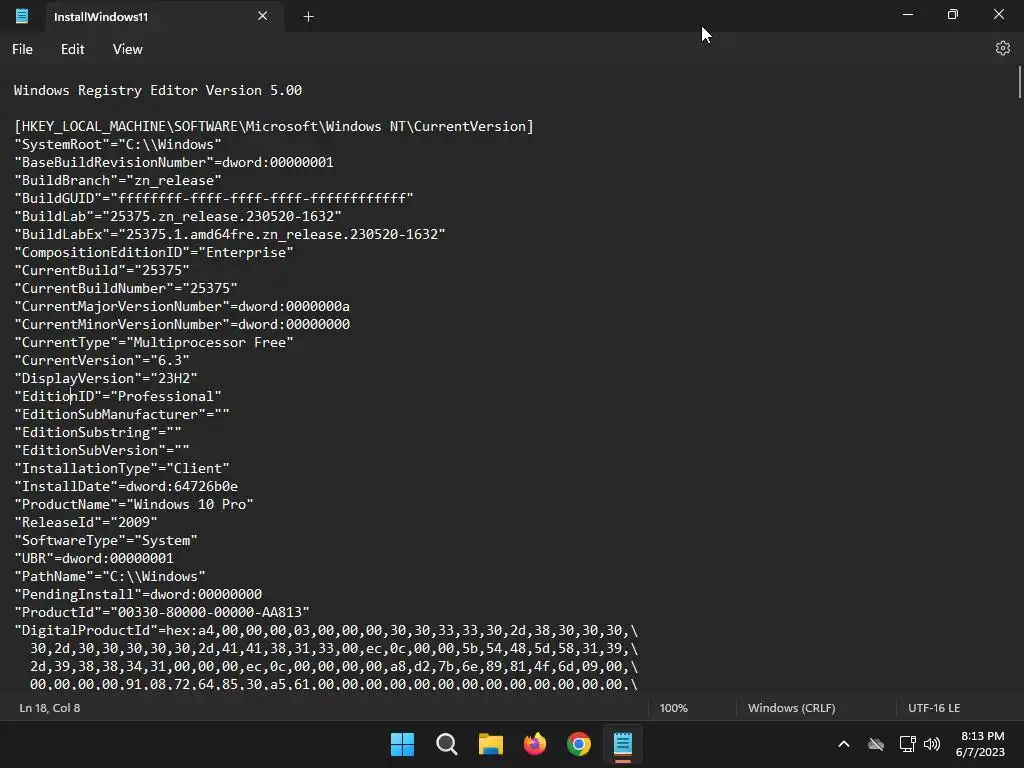
Task: Click the "CurrentBuild"="25375" line
Action: point(102,270)
